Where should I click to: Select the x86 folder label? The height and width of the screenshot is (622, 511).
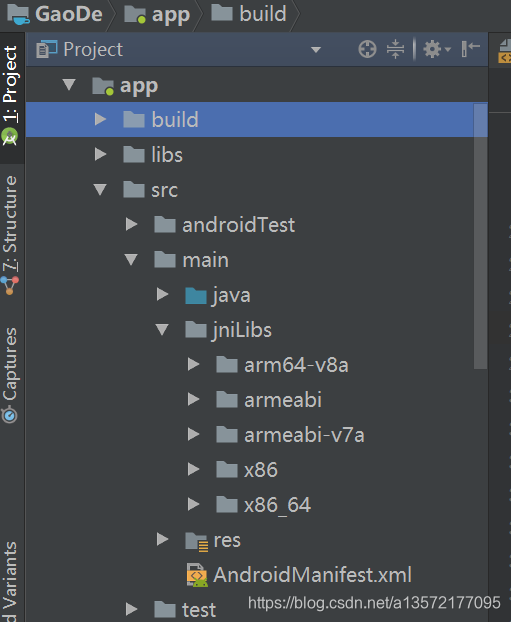(x=261, y=470)
